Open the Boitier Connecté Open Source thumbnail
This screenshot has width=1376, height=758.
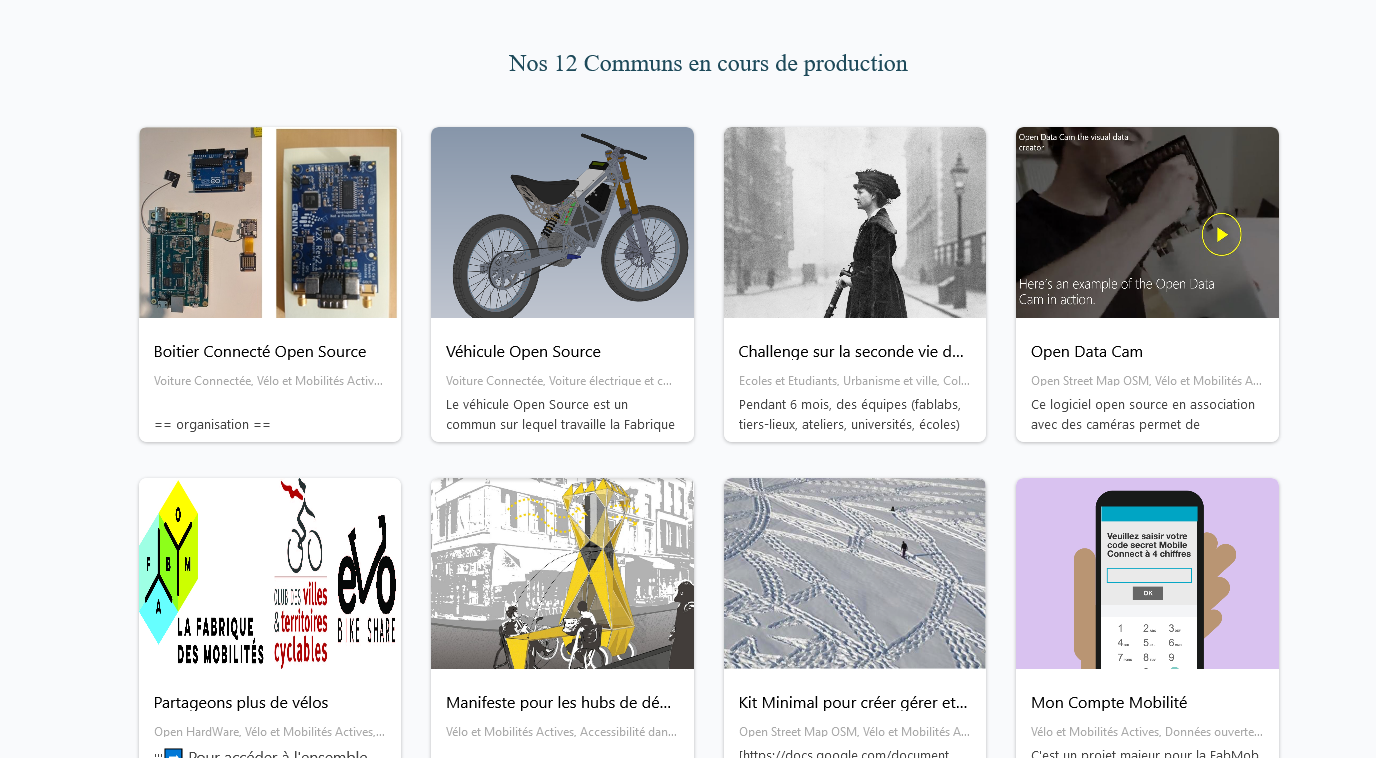(x=270, y=222)
